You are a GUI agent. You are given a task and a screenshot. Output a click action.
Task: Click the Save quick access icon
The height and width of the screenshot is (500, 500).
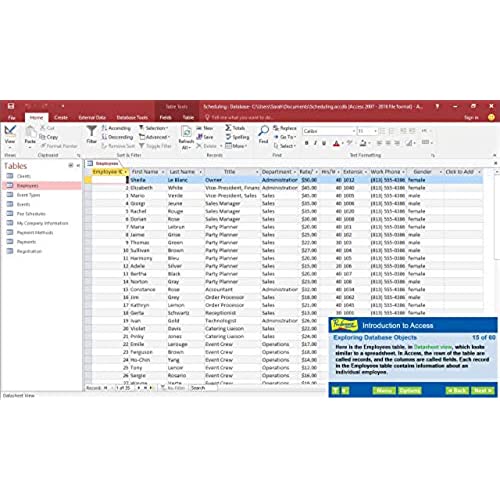pyautogui.click(x=11, y=106)
